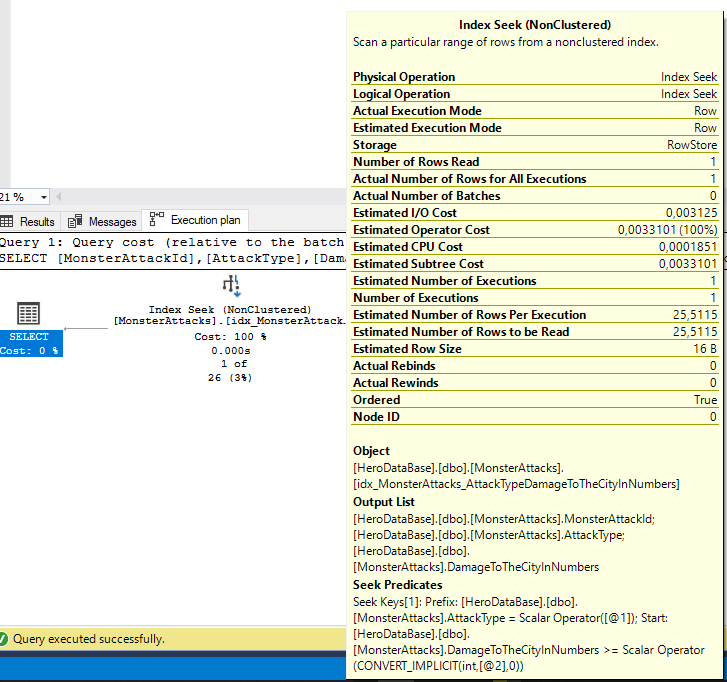The height and width of the screenshot is (682, 727).
Task: Click the 'Estimated Number of Executions' row
Action: tap(535, 280)
